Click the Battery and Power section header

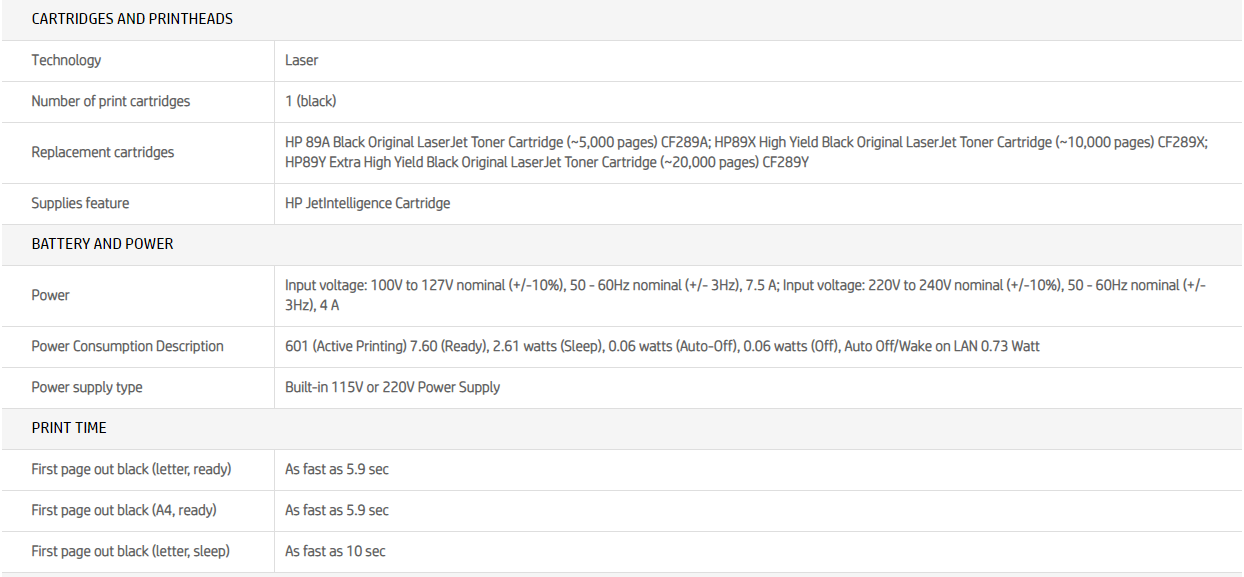102,244
